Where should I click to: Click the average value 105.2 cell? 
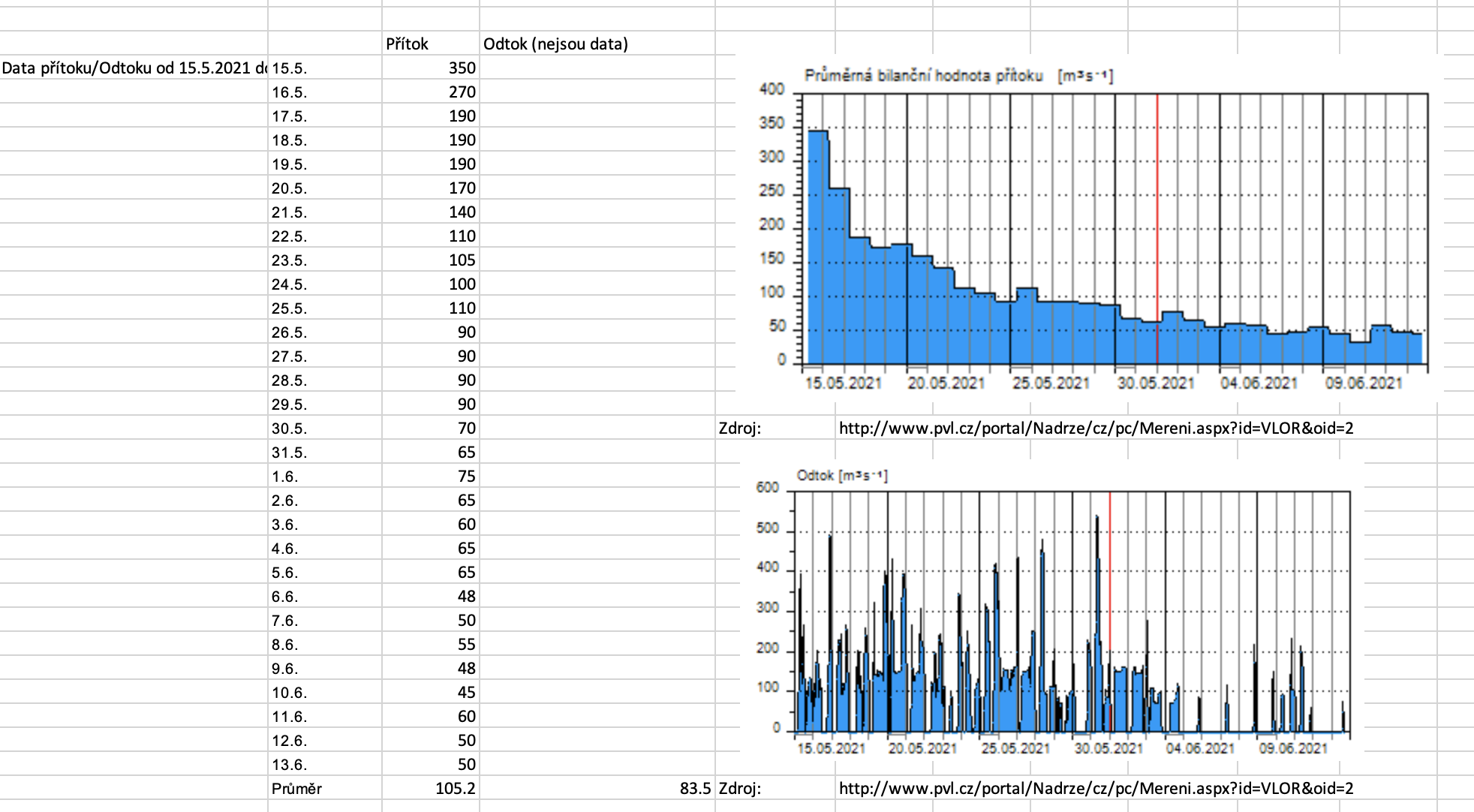[431, 788]
